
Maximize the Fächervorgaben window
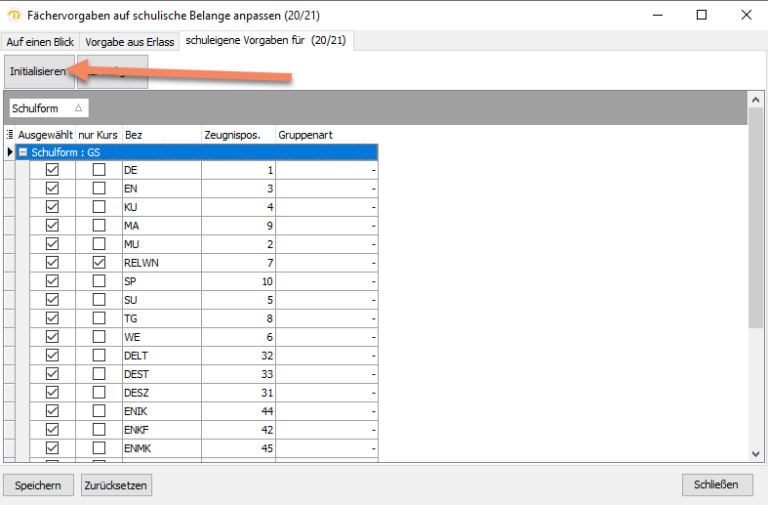tap(701, 15)
